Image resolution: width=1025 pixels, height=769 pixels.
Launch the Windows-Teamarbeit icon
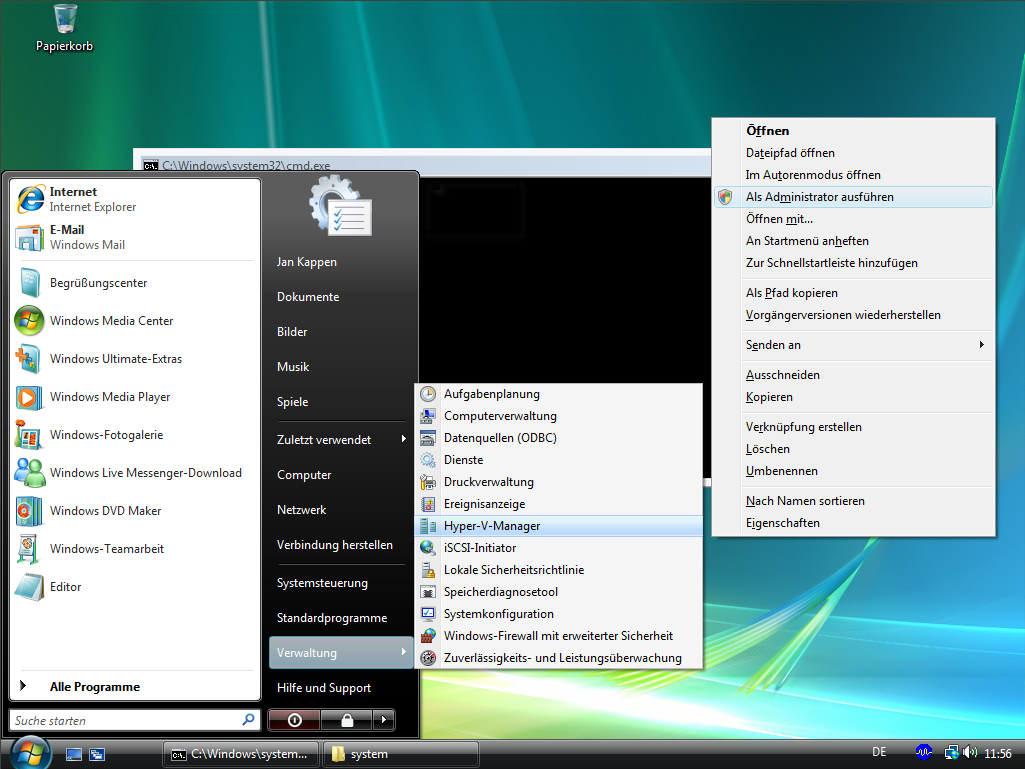click(30, 549)
